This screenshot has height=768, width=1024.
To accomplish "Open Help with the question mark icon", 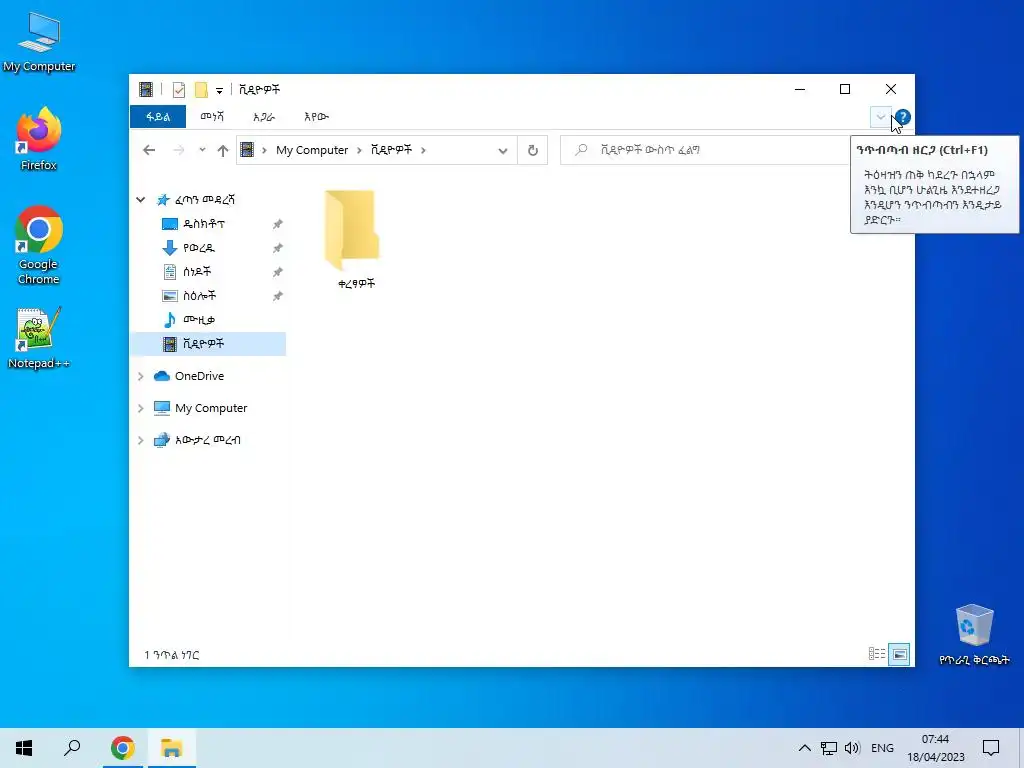I will point(903,118).
